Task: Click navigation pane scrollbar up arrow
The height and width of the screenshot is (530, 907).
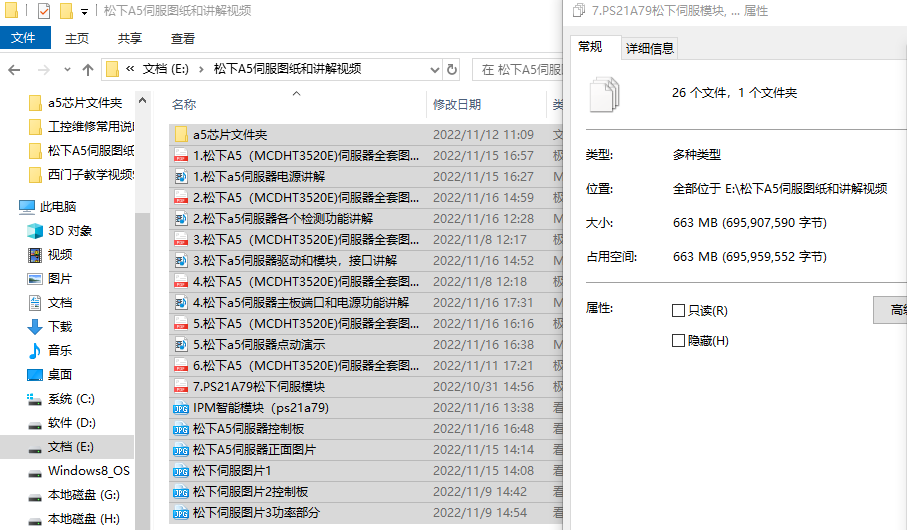Action: 142,100
